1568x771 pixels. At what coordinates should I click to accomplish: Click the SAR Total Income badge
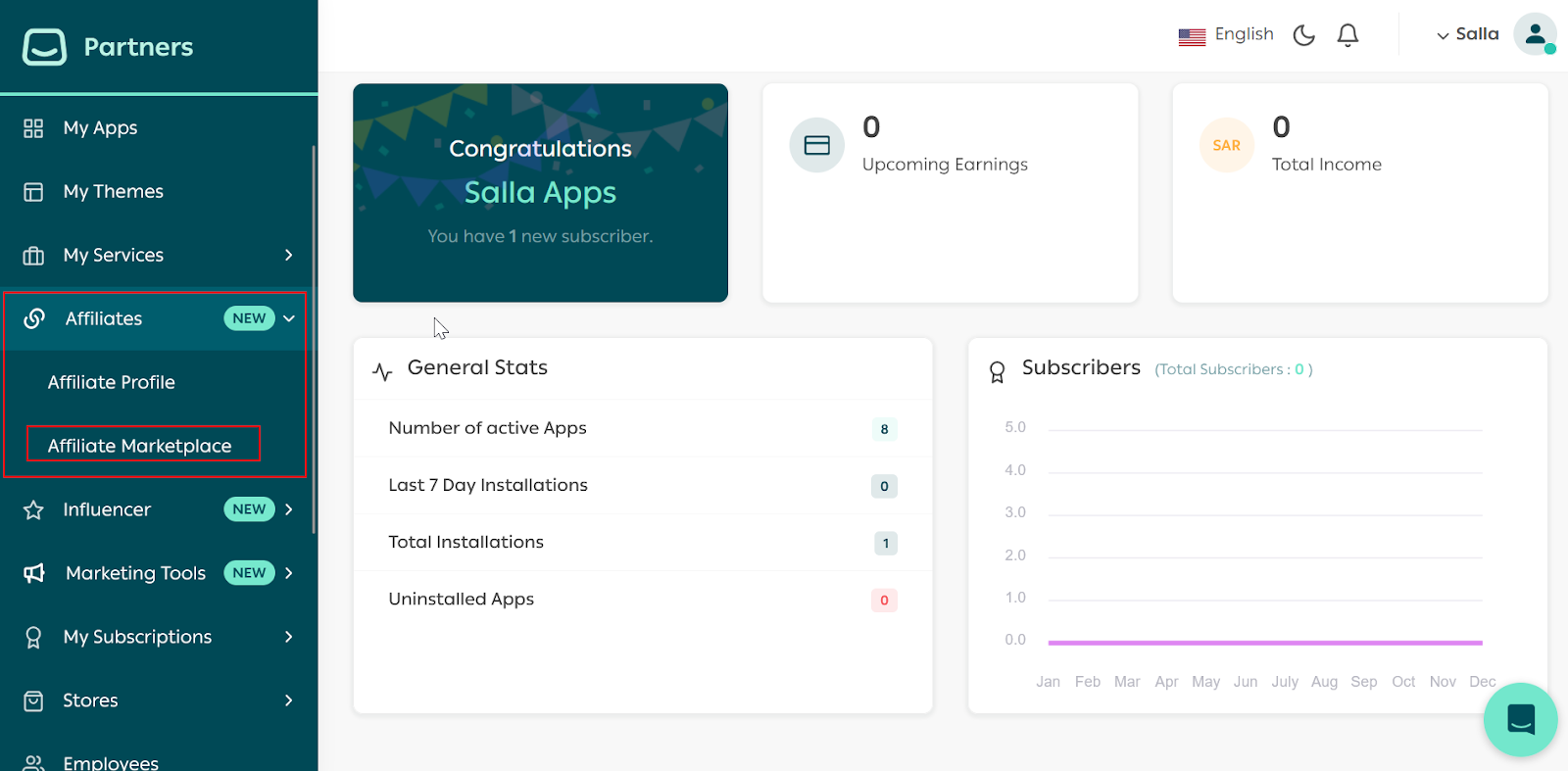[x=1226, y=145]
